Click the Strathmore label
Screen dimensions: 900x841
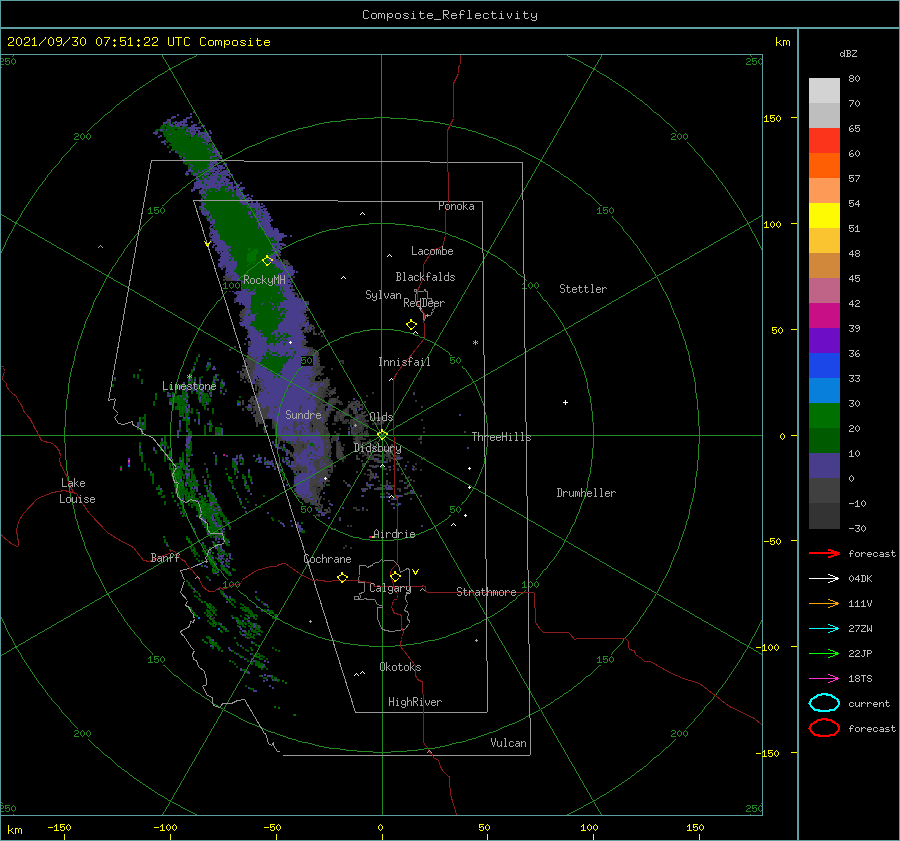point(486,592)
